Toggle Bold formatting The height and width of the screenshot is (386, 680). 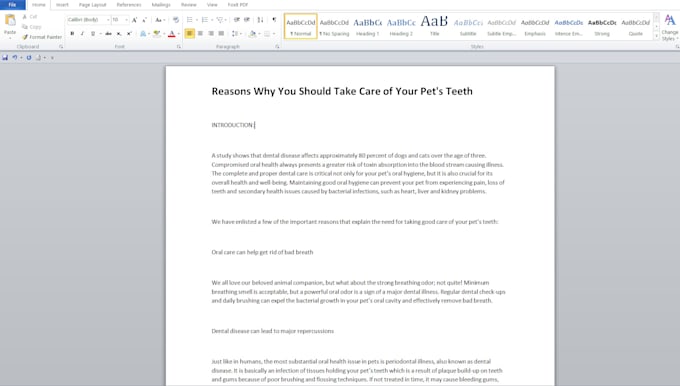72,33
